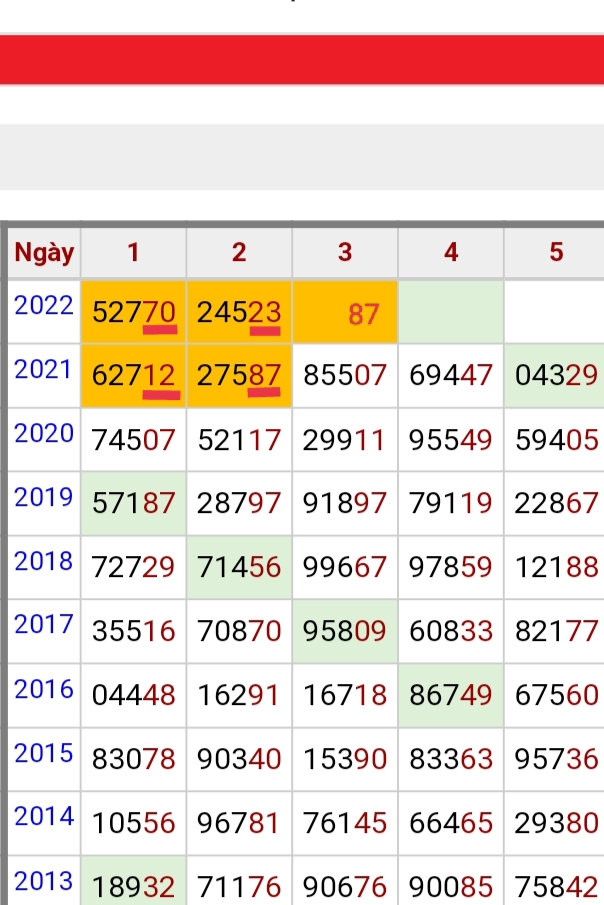
Task: Click the Ngày column header
Action: (44, 253)
